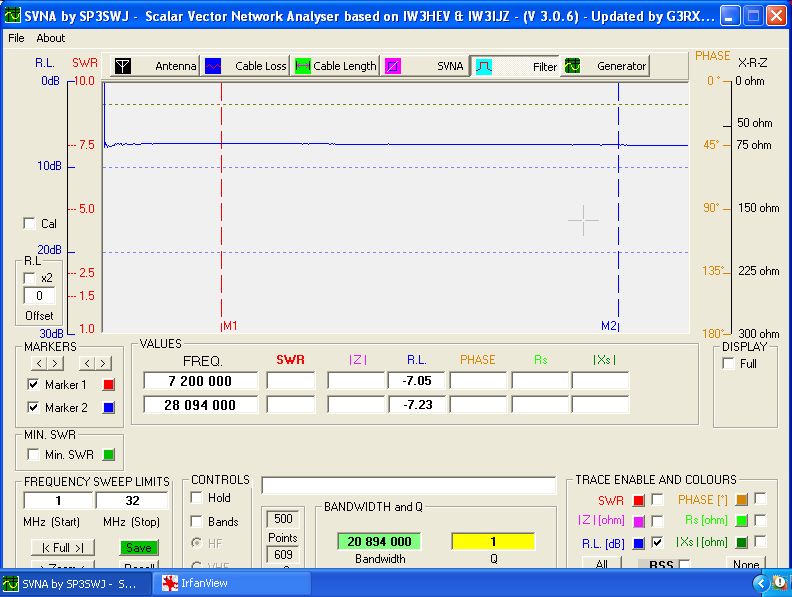Enable the Min. SWR checkbox
Screen dimensions: 792x597
click(x=33, y=455)
